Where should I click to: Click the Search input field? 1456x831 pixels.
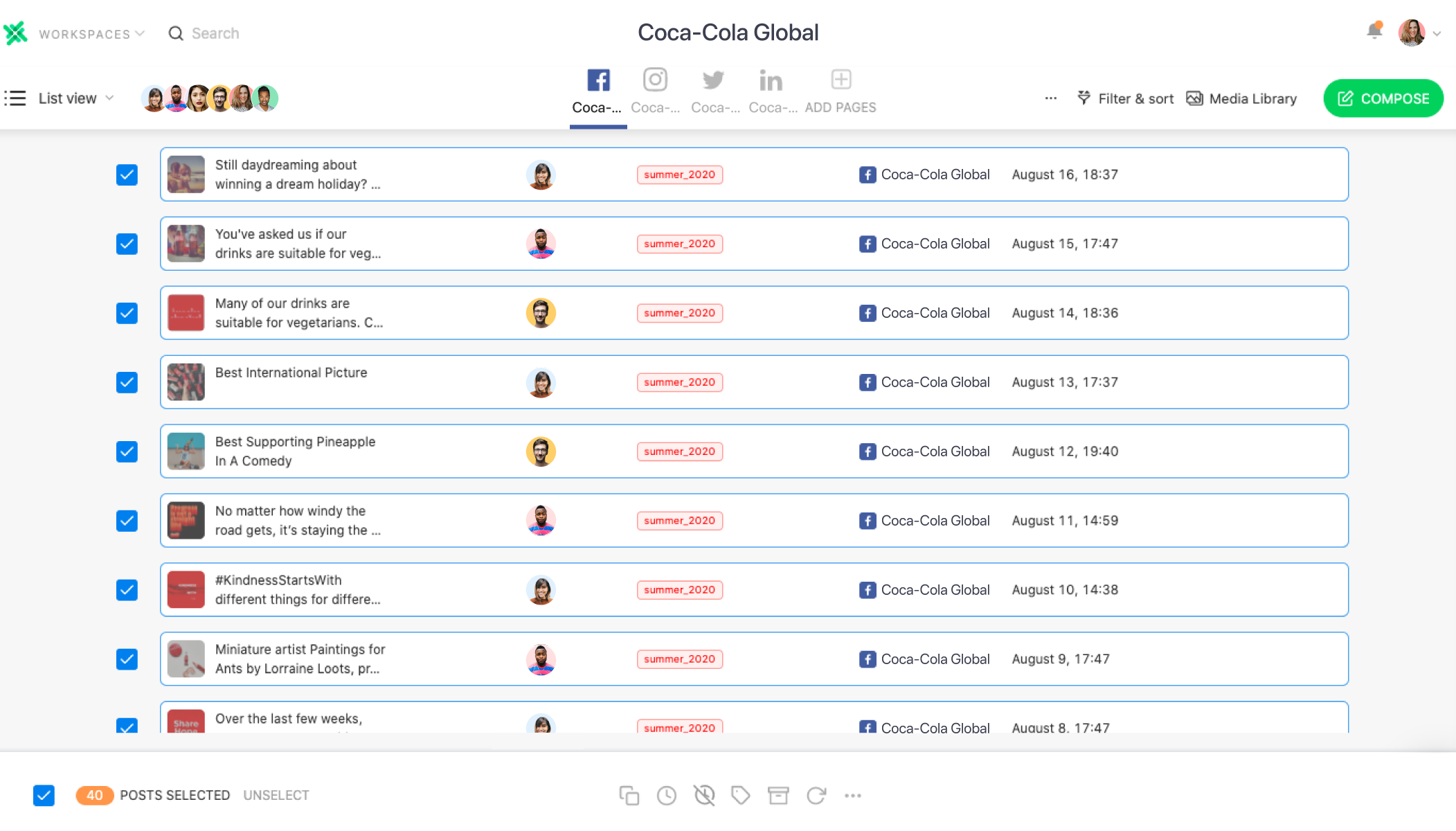click(x=215, y=33)
